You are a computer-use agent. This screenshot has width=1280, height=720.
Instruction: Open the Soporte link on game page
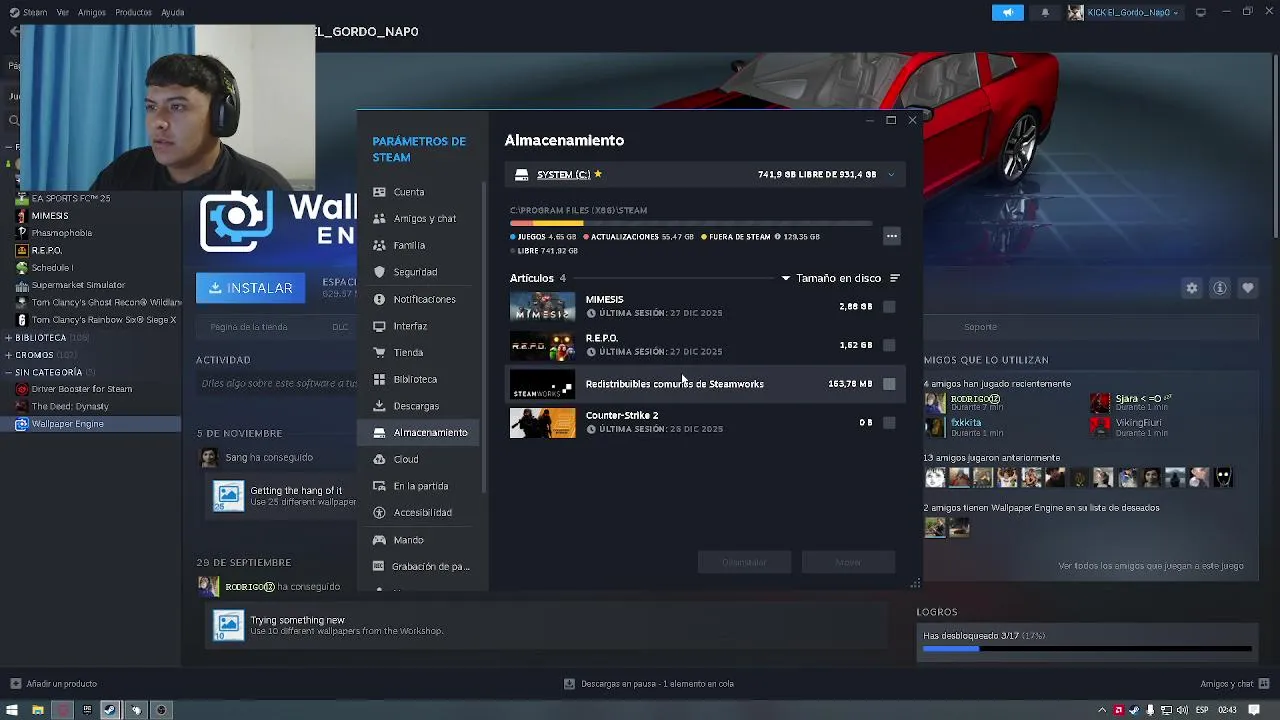pyautogui.click(x=980, y=327)
